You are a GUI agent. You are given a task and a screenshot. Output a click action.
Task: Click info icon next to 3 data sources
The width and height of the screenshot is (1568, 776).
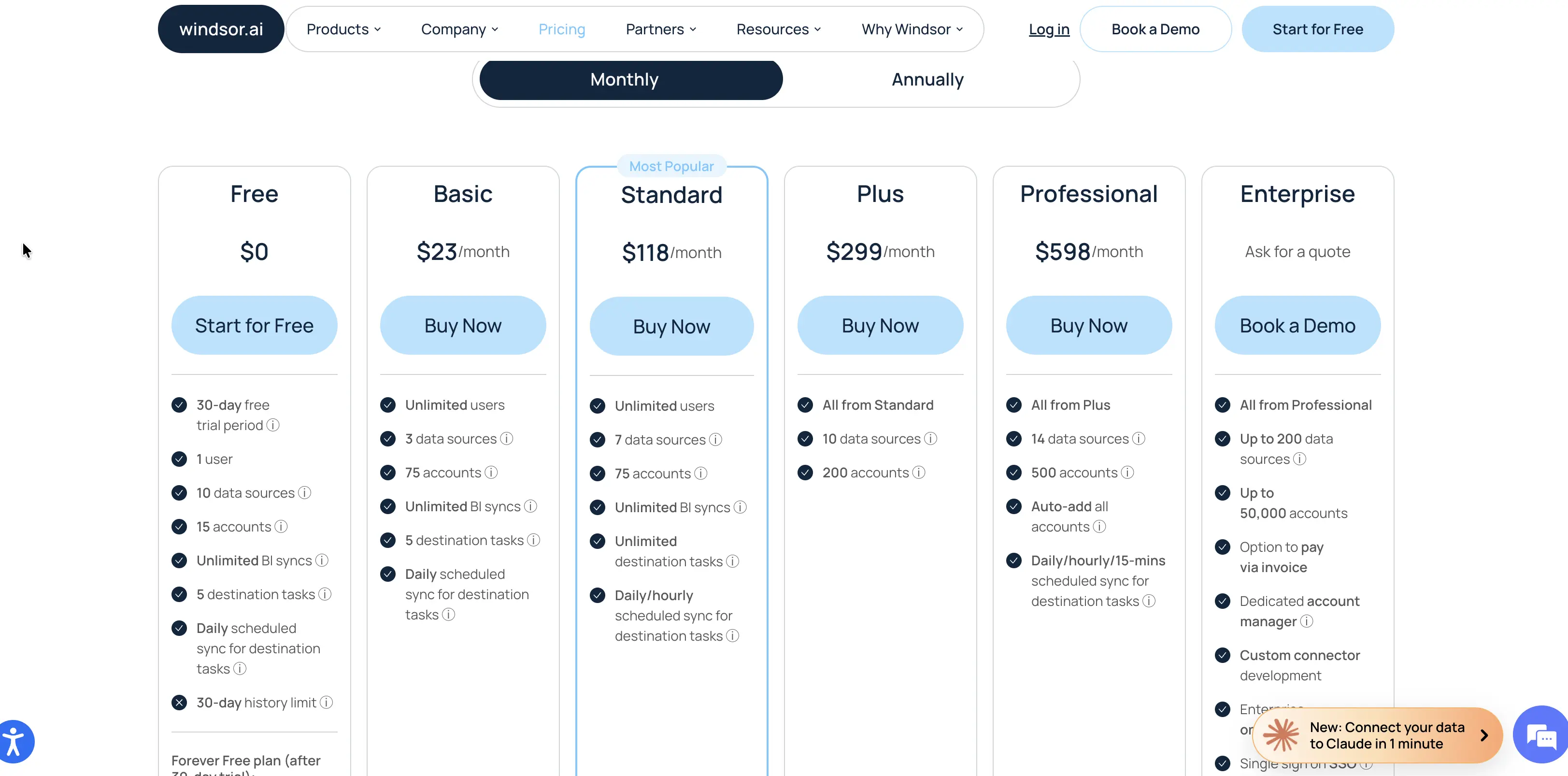[x=506, y=438]
